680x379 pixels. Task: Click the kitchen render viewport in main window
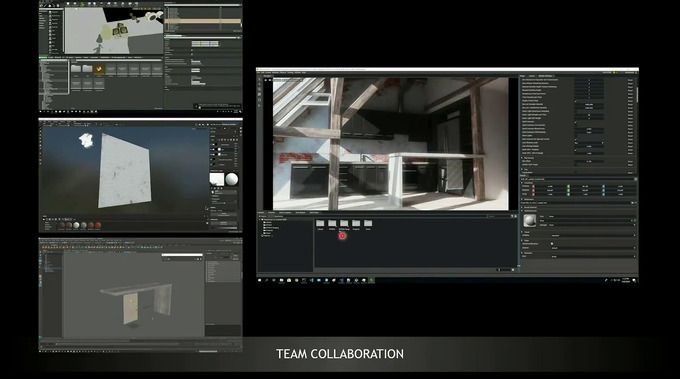click(390, 144)
